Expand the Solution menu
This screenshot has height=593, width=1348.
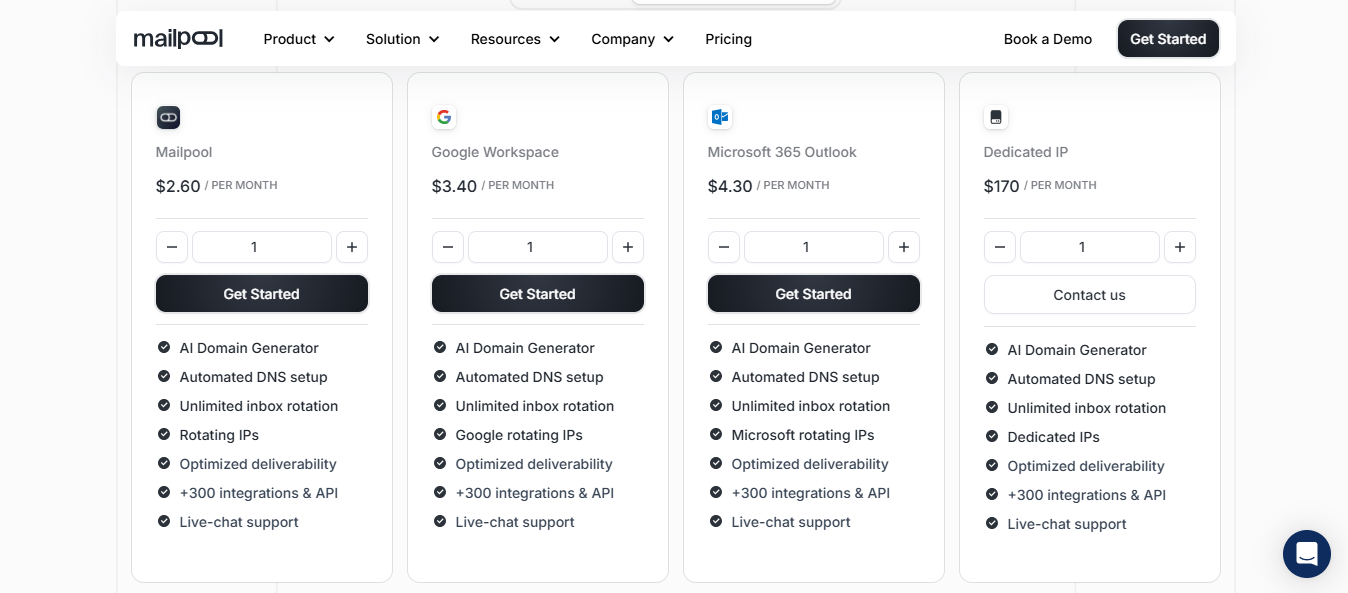[402, 39]
